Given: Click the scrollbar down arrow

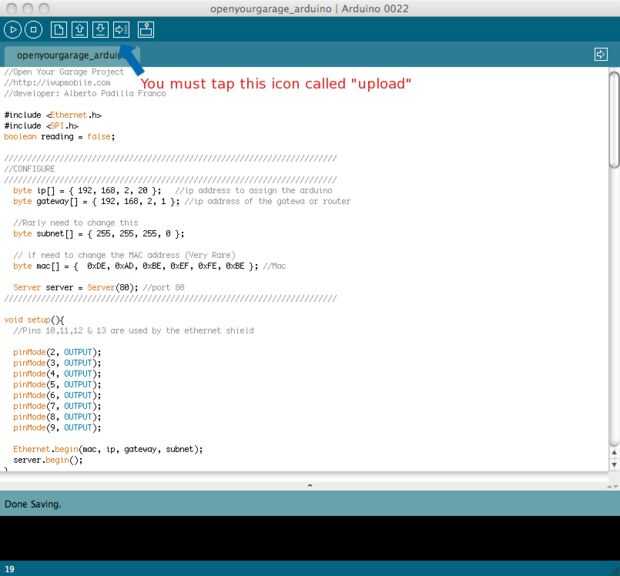Looking at the screenshot, I should (614, 465).
